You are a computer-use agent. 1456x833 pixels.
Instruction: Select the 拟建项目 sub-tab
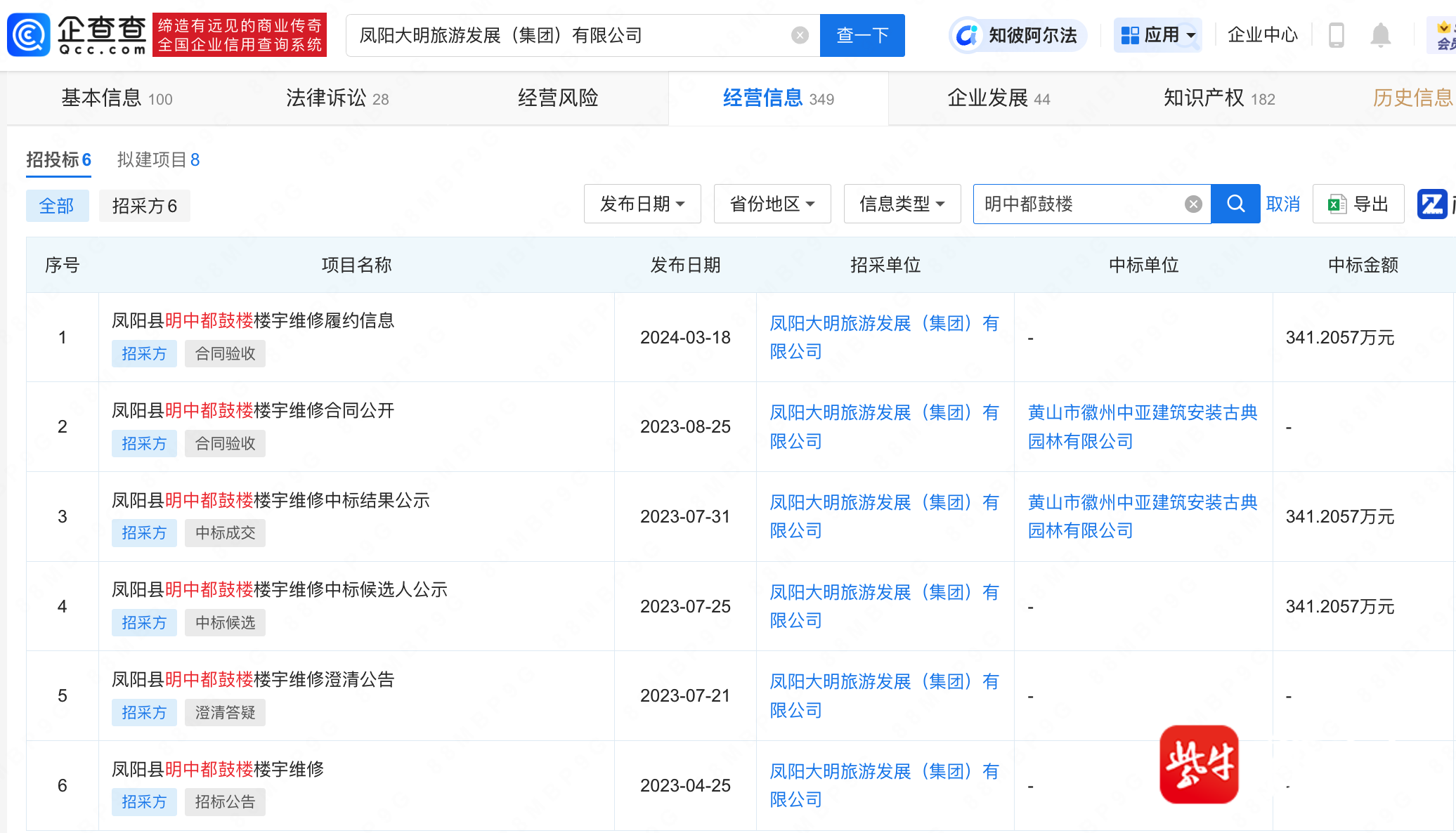click(x=158, y=159)
